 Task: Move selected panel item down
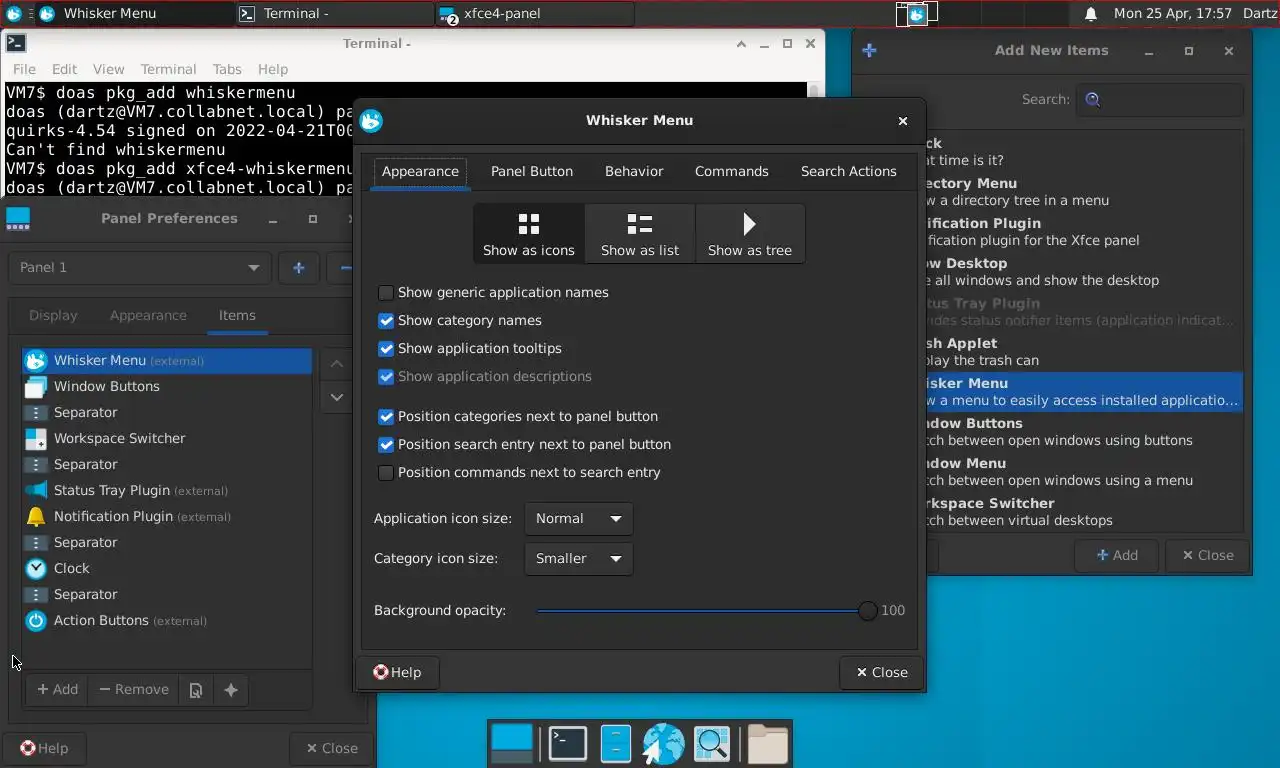(337, 397)
